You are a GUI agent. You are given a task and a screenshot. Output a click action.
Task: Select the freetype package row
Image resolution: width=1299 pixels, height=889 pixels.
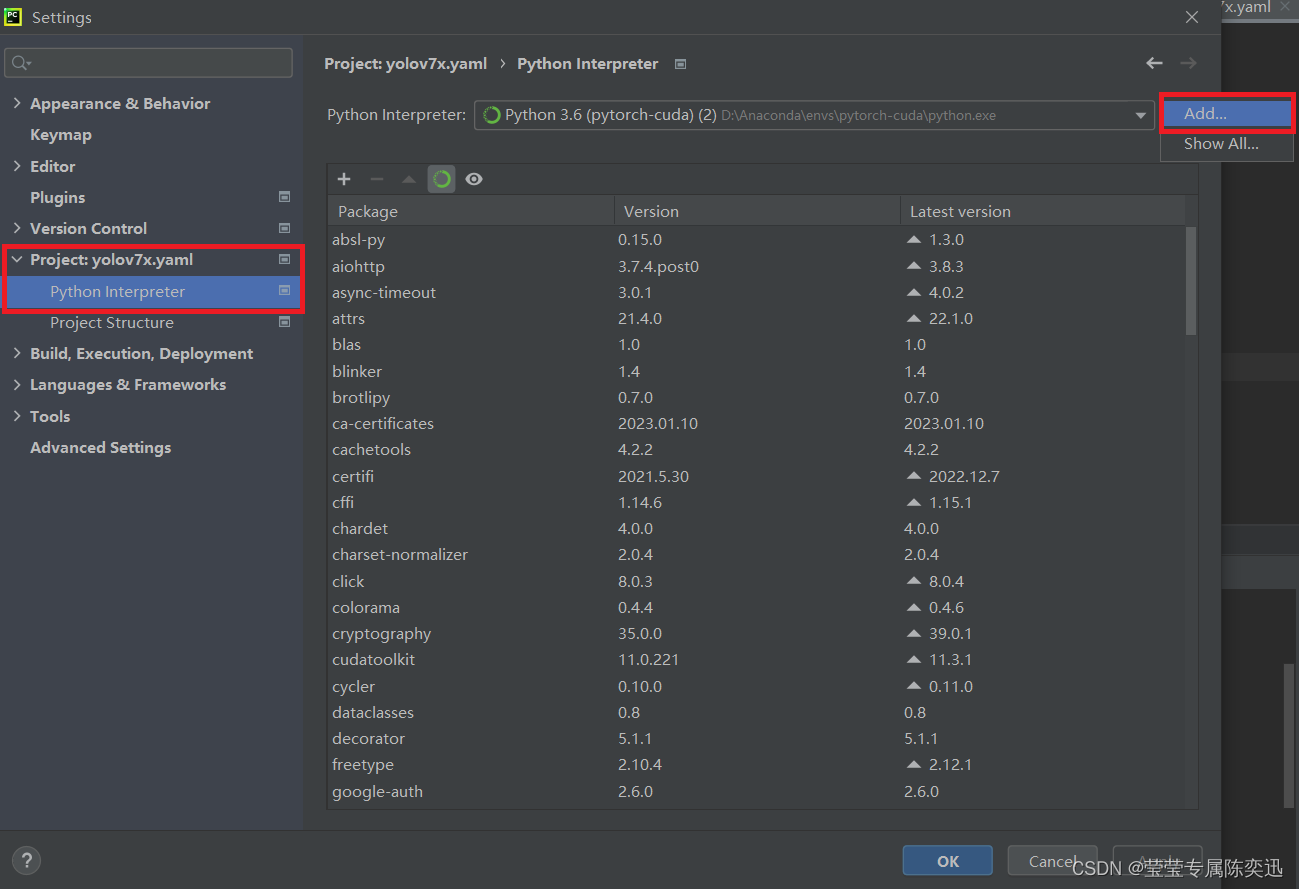[x=757, y=764]
